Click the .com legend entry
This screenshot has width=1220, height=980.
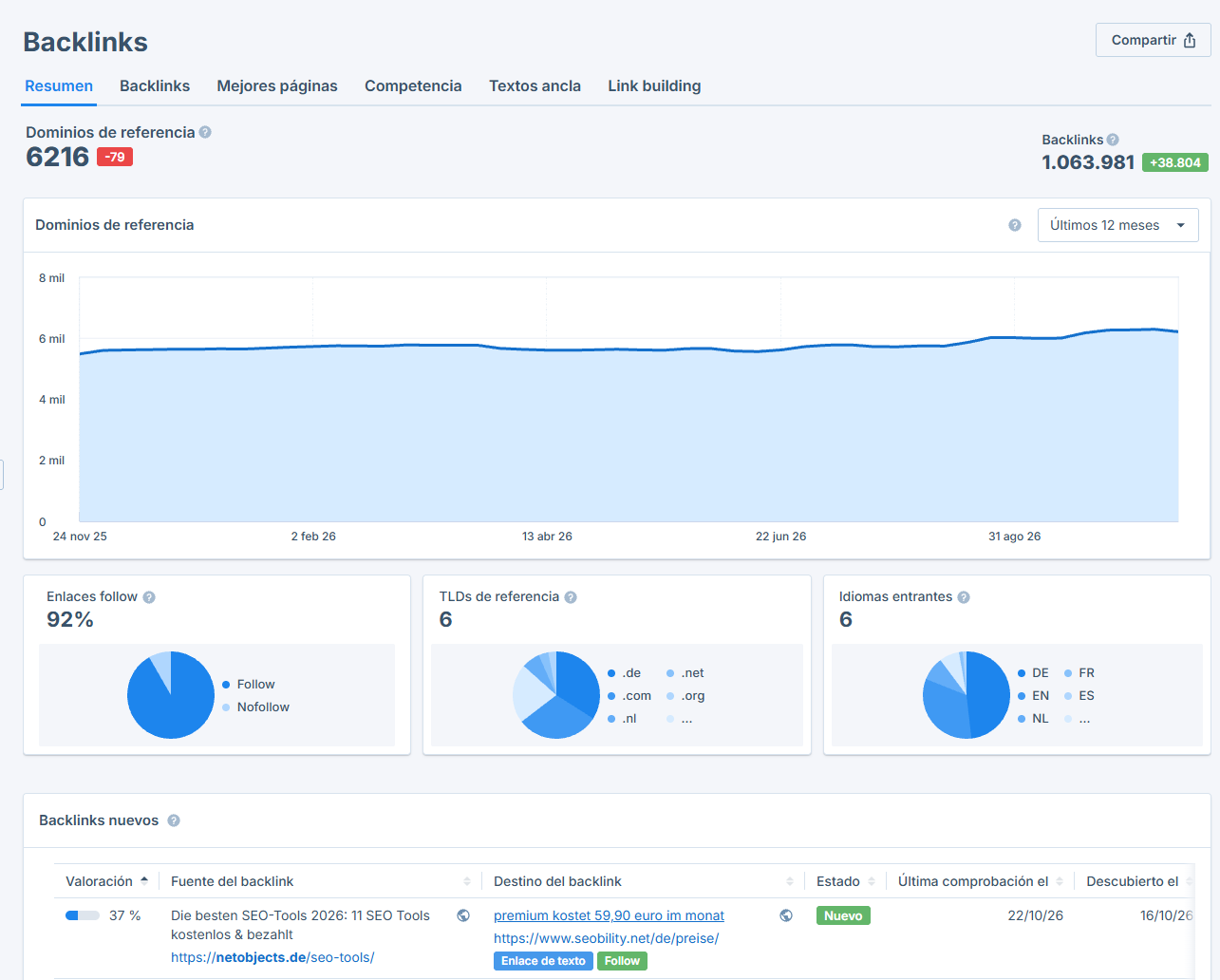(629, 696)
